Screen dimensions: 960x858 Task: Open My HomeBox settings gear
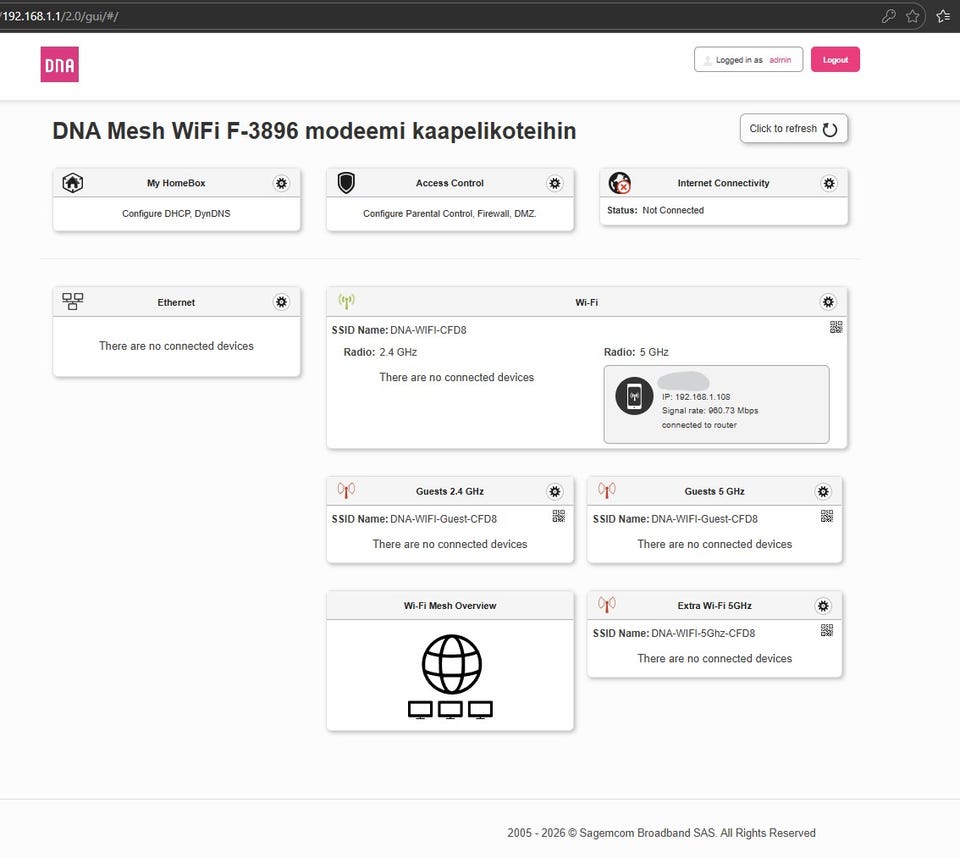click(281, 184)
